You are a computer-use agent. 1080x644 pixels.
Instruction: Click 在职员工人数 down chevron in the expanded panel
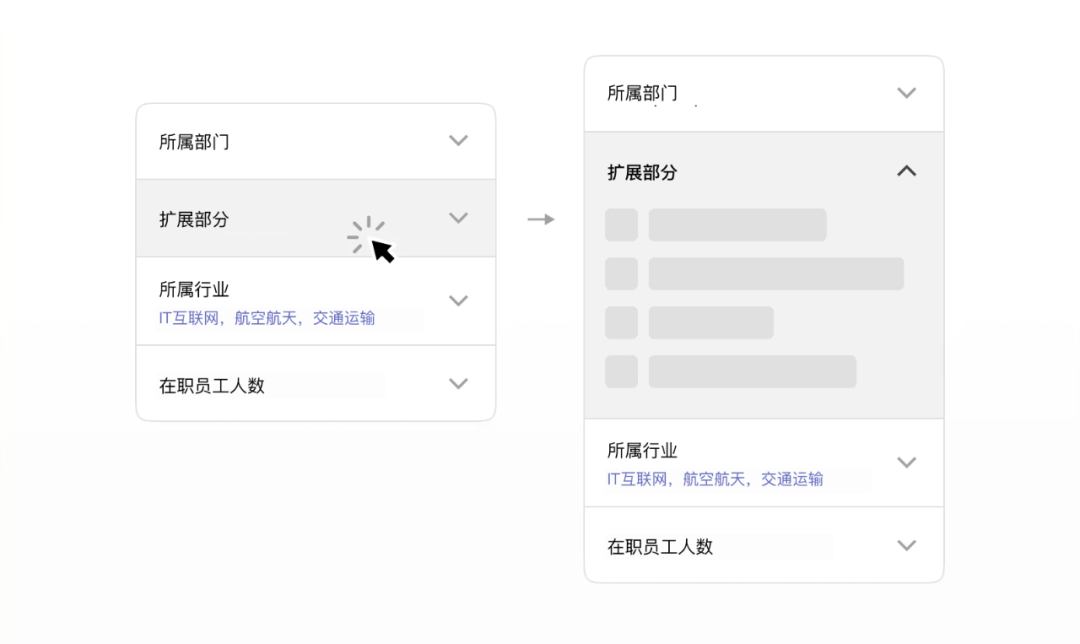pyautogui.click(x=906, y=546)
